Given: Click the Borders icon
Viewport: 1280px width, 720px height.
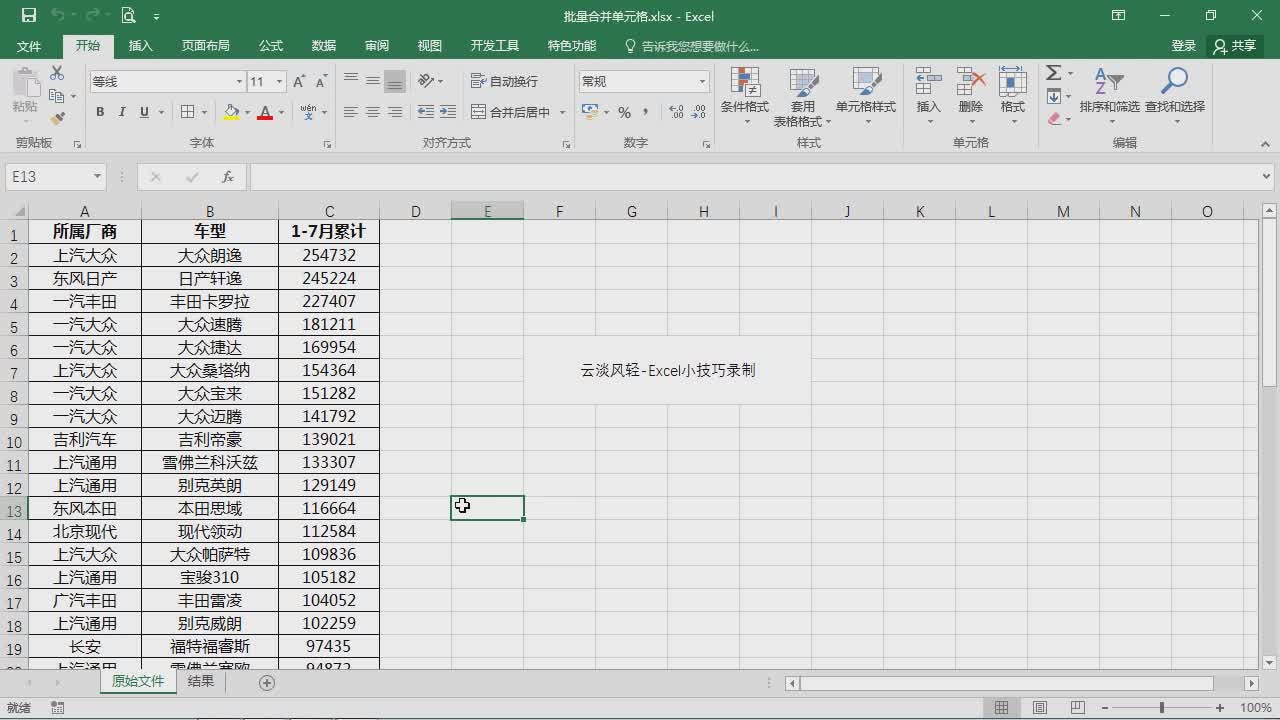Looking at the screenshot, I should [x=187, y=112].
